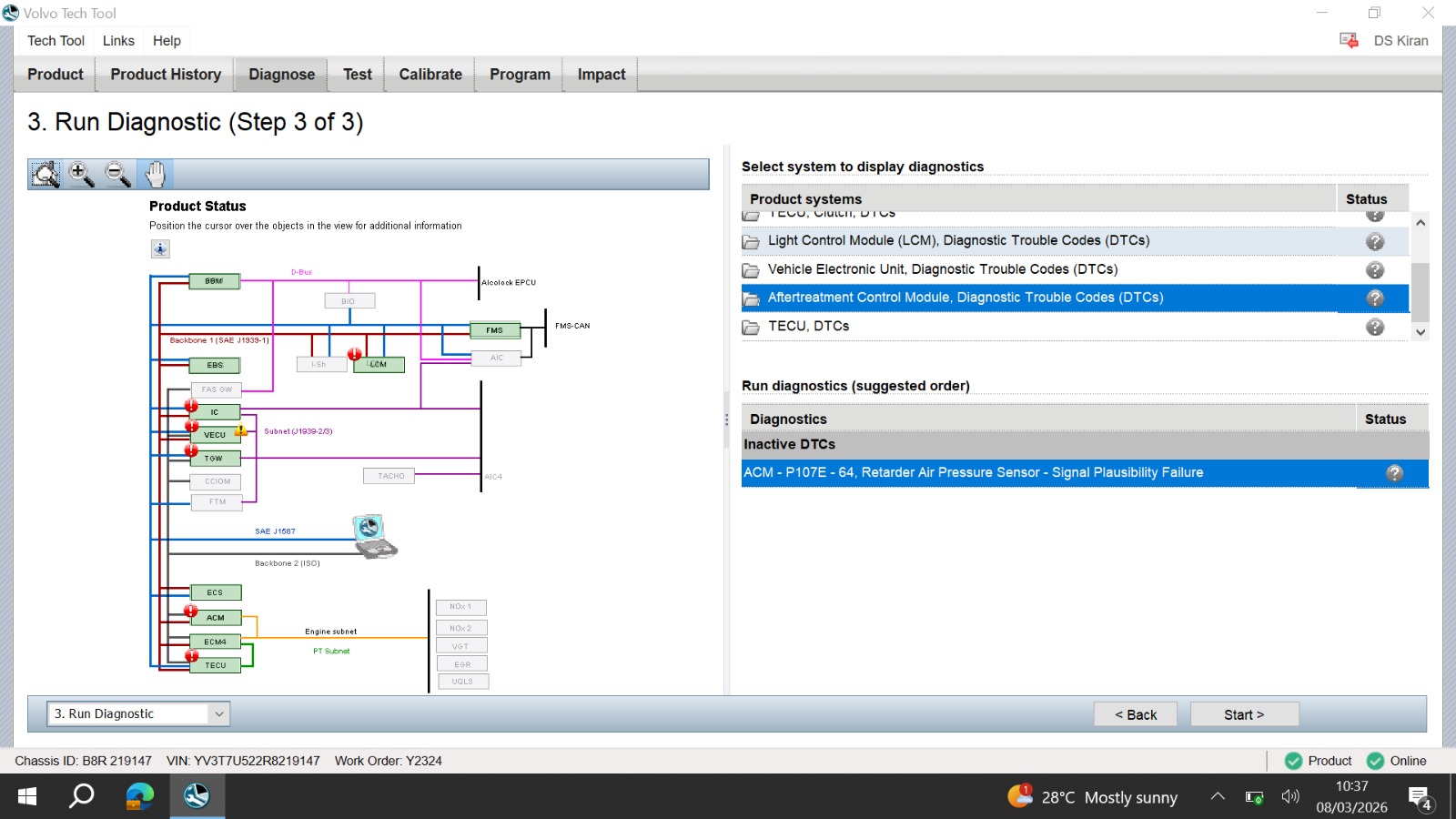Click the laptop computer icon in diagram

(x=374, y=536)
